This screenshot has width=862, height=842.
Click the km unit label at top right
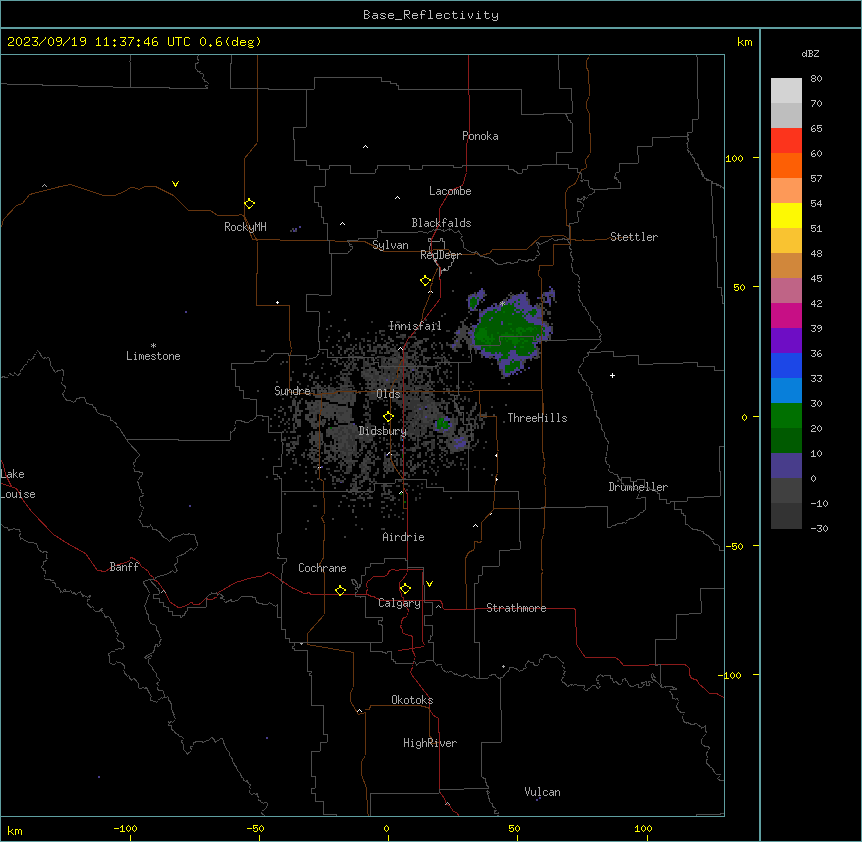(744, 42)
